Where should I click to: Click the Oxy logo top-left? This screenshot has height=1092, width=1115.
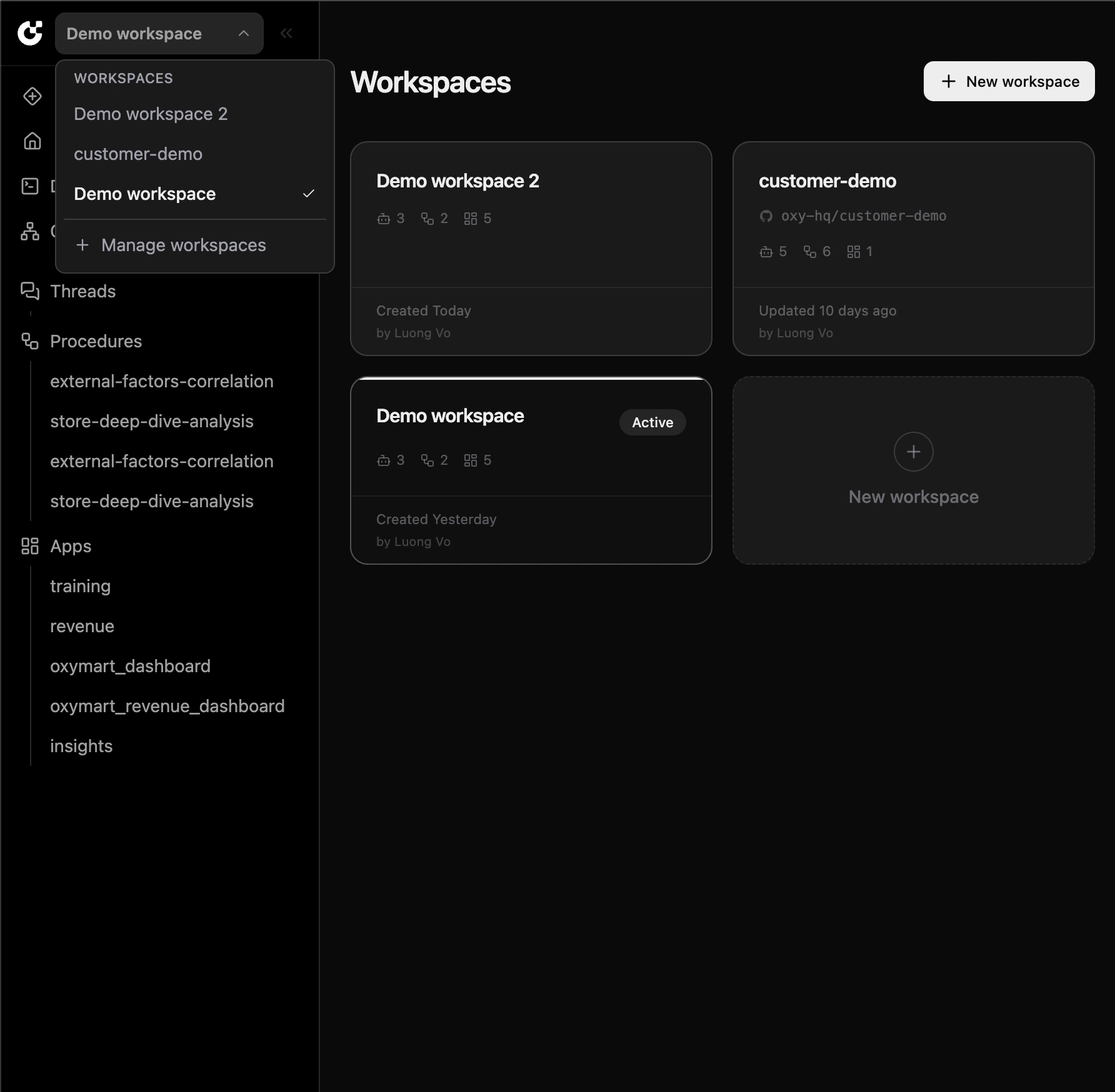pyautogui.click(x=30, y=33)
